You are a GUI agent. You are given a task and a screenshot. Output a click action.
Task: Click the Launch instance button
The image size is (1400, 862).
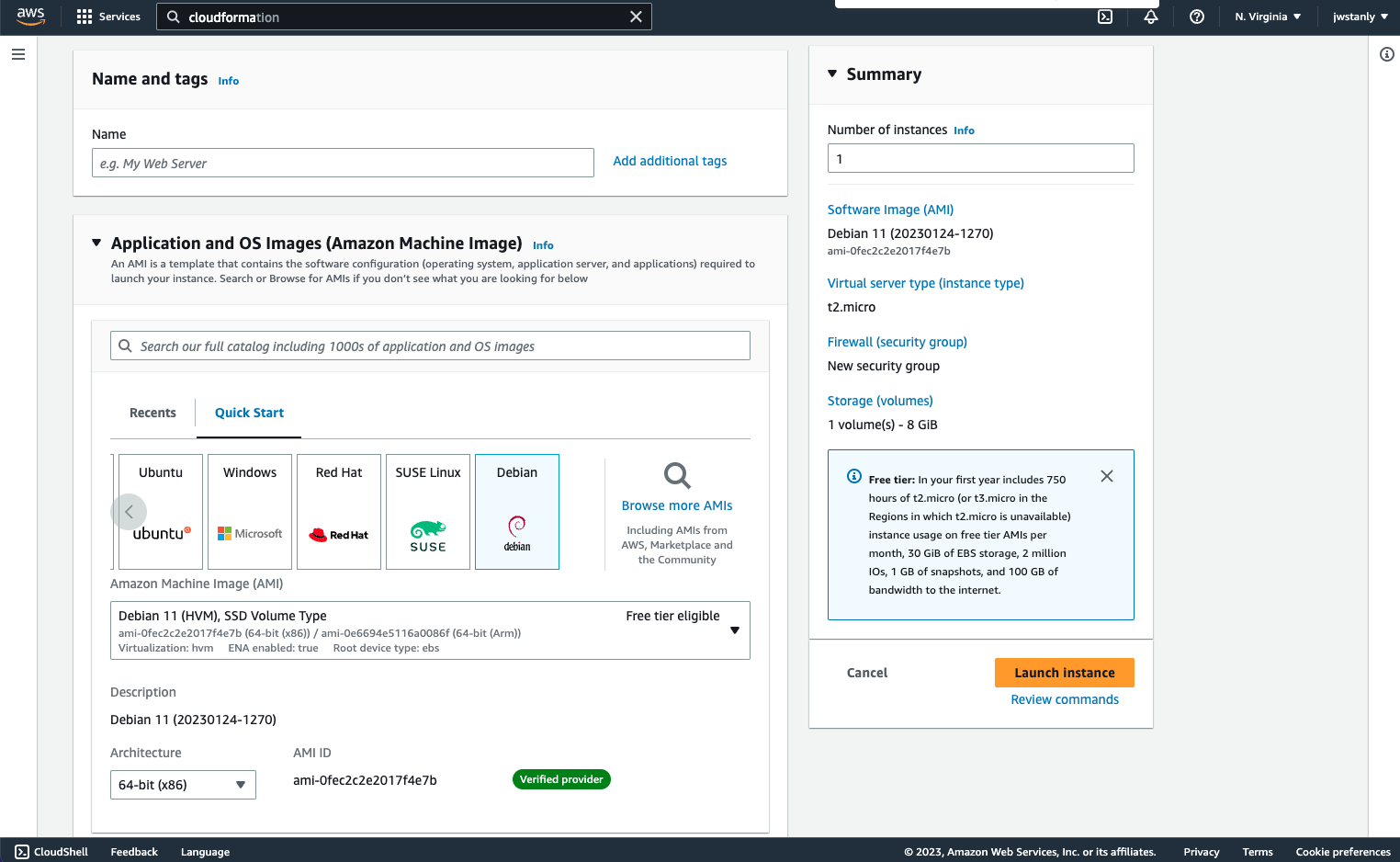tap(1065, 673)
